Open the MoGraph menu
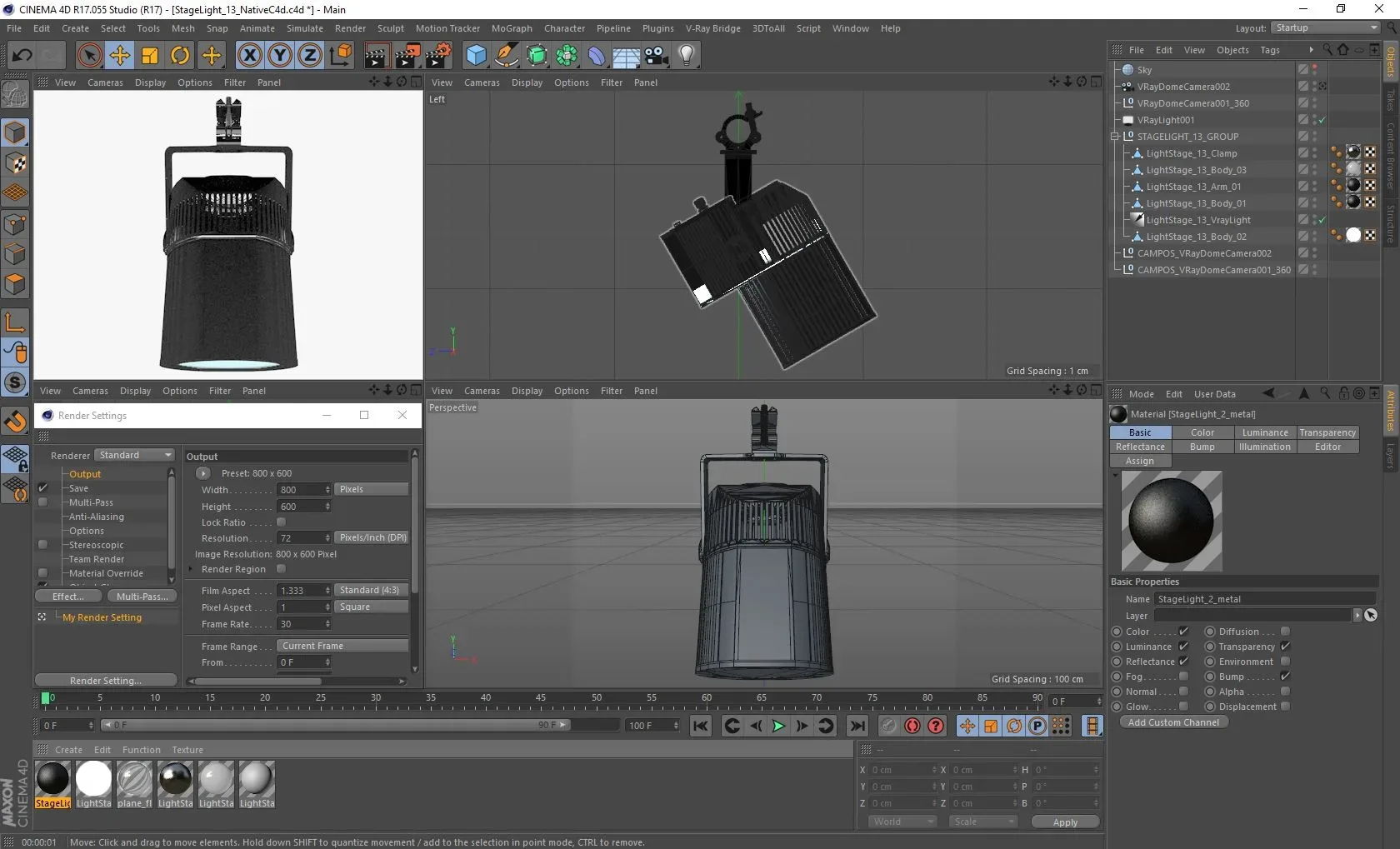This screenshot has height=849, width=1400. coord(512,28)
